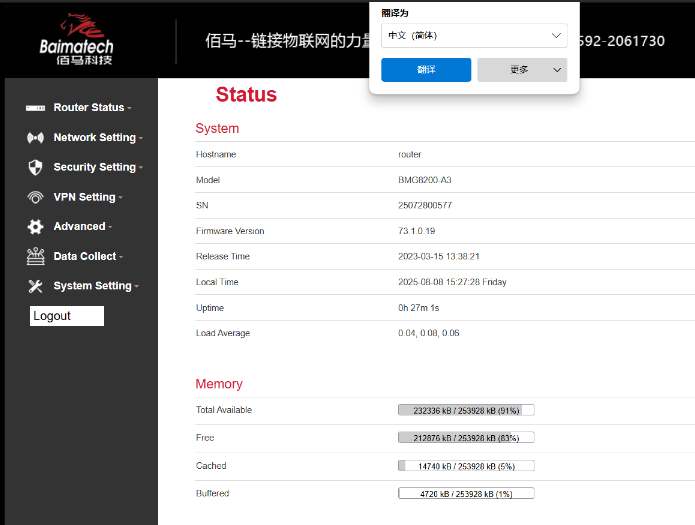Click the Logout button
This screenshot has height=525, width=695.
tap(67, 316)
